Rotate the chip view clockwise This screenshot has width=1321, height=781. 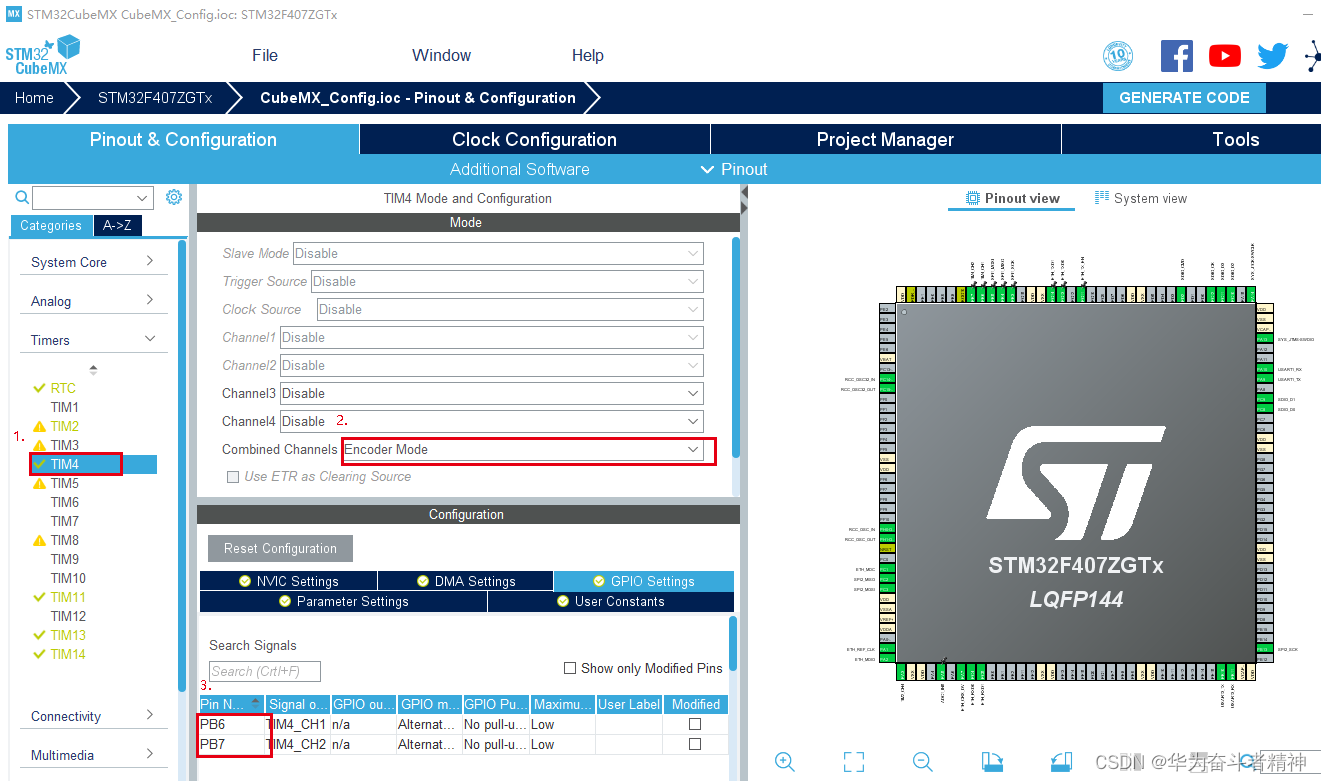992,762
